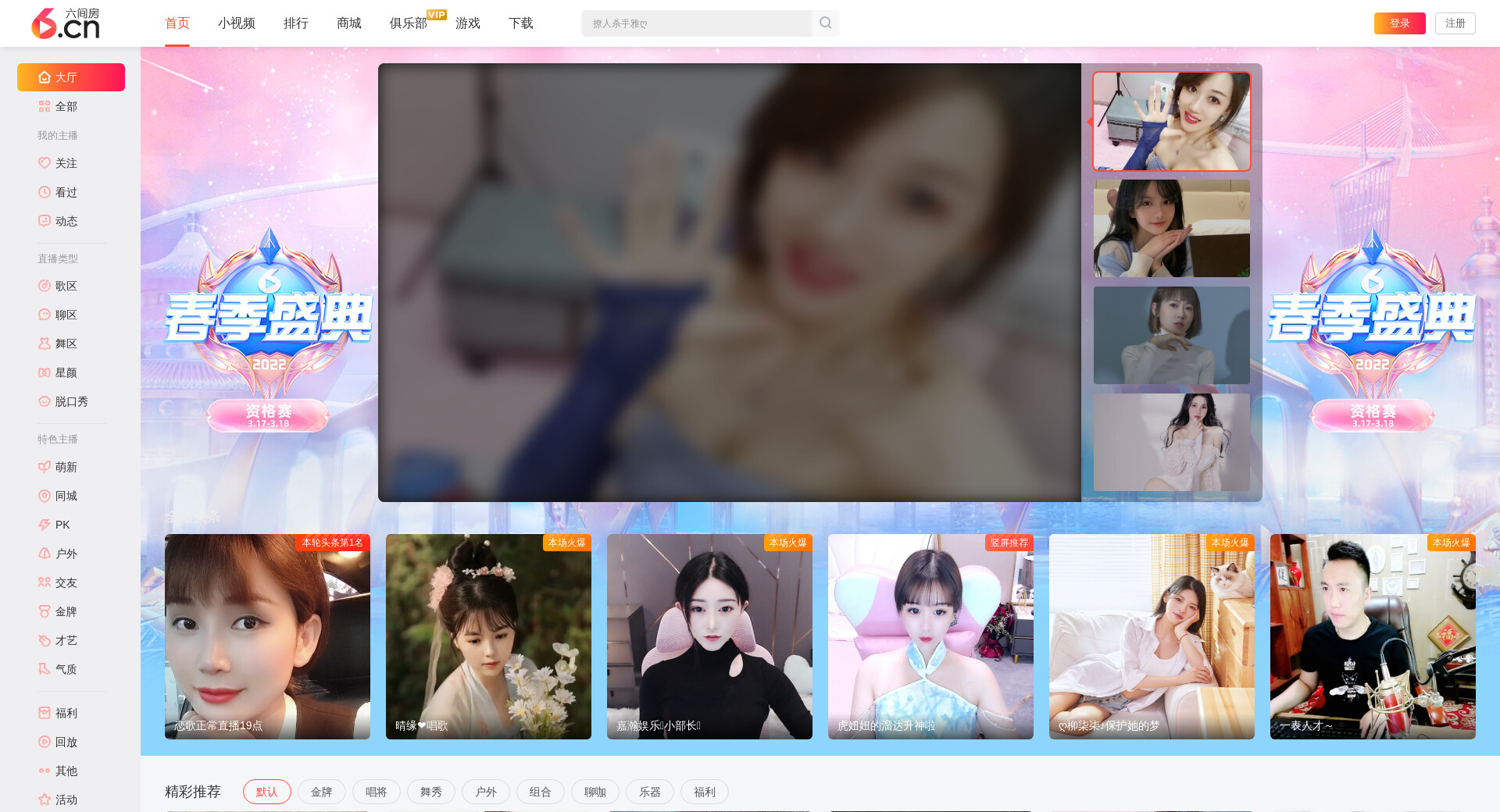Open the 柳柒柒·保护她的梦 stream card
The image size is (1500, 812).
[x=1152, y=636]
